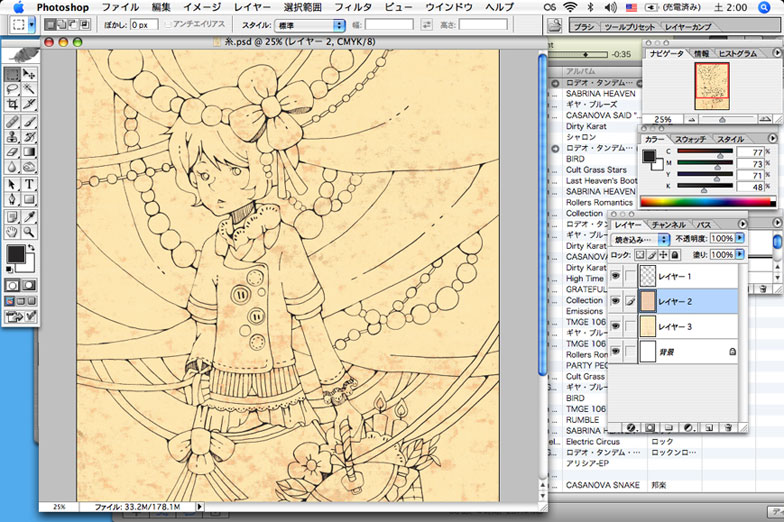Viewport: 784px width, 522px height.
Task: Select the Lasso tool
Action: [x=12, y=89]
